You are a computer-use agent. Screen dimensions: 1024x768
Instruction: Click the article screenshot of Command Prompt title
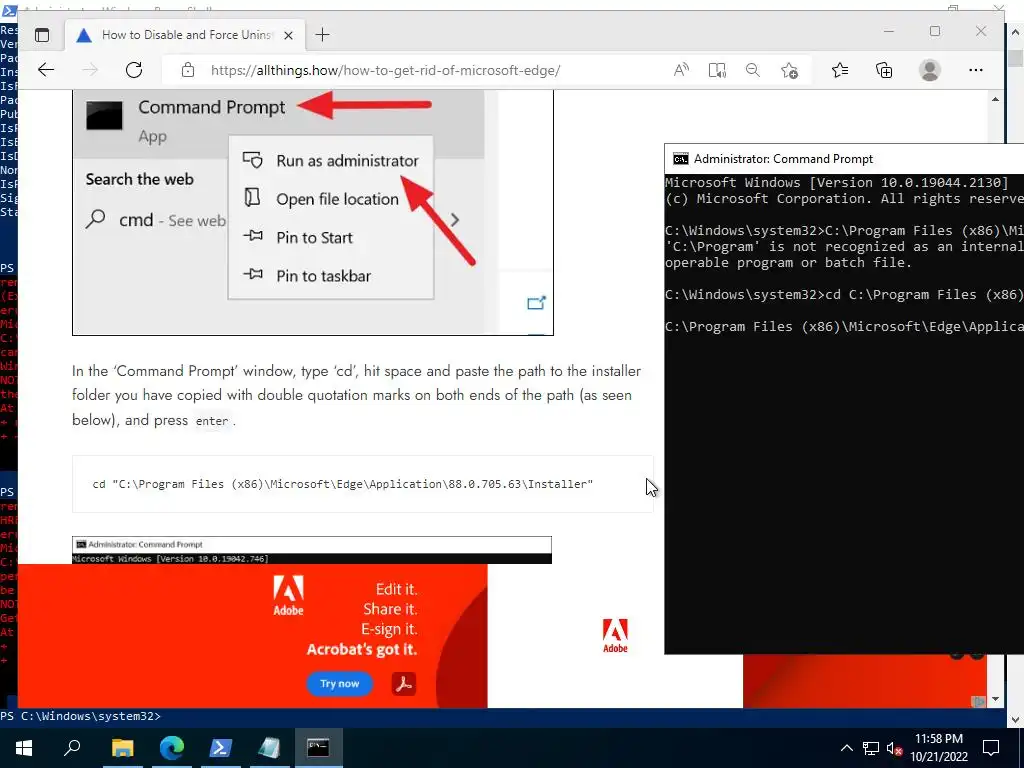click(x=312, y=550)
